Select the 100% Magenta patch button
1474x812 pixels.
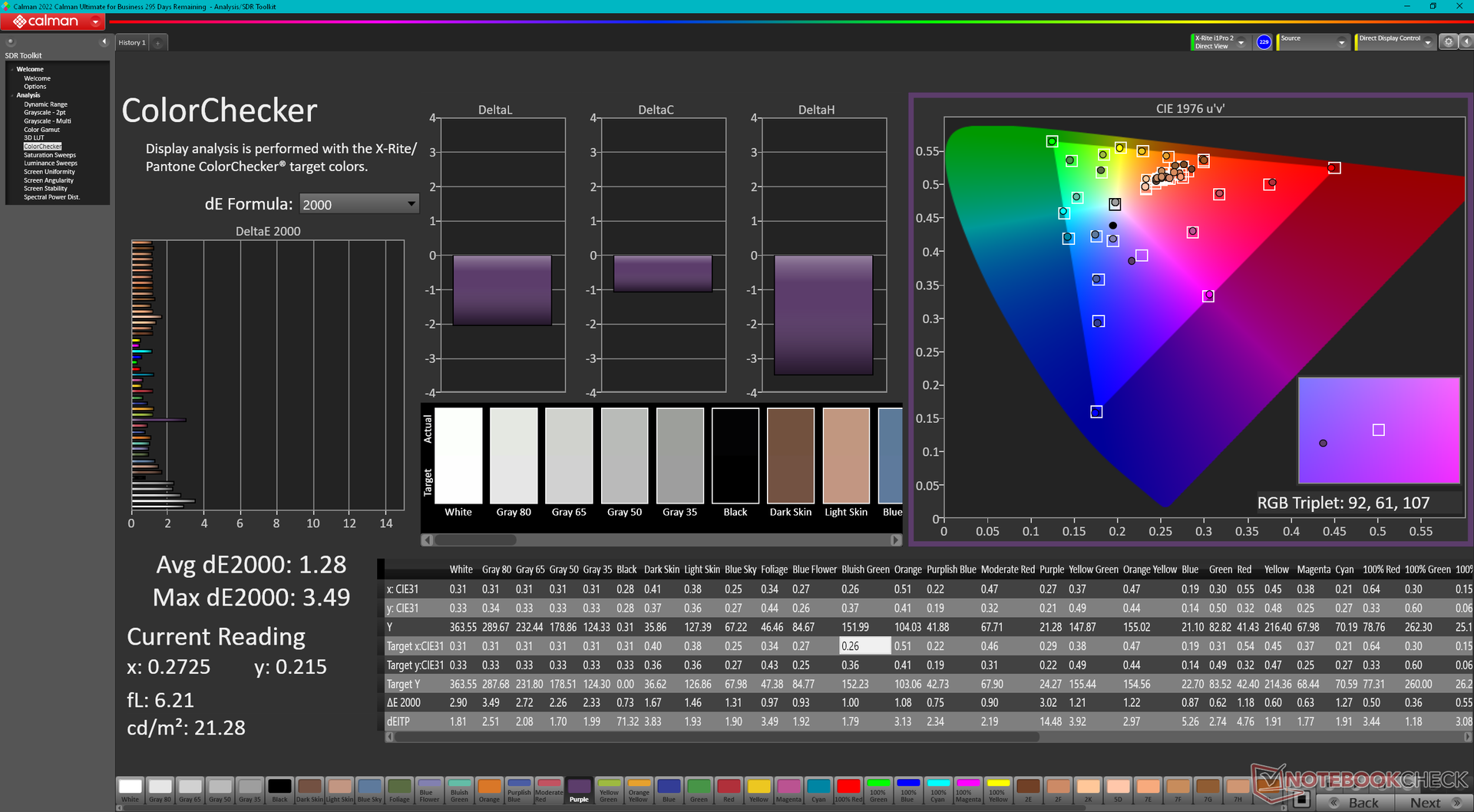click(968, 790)
